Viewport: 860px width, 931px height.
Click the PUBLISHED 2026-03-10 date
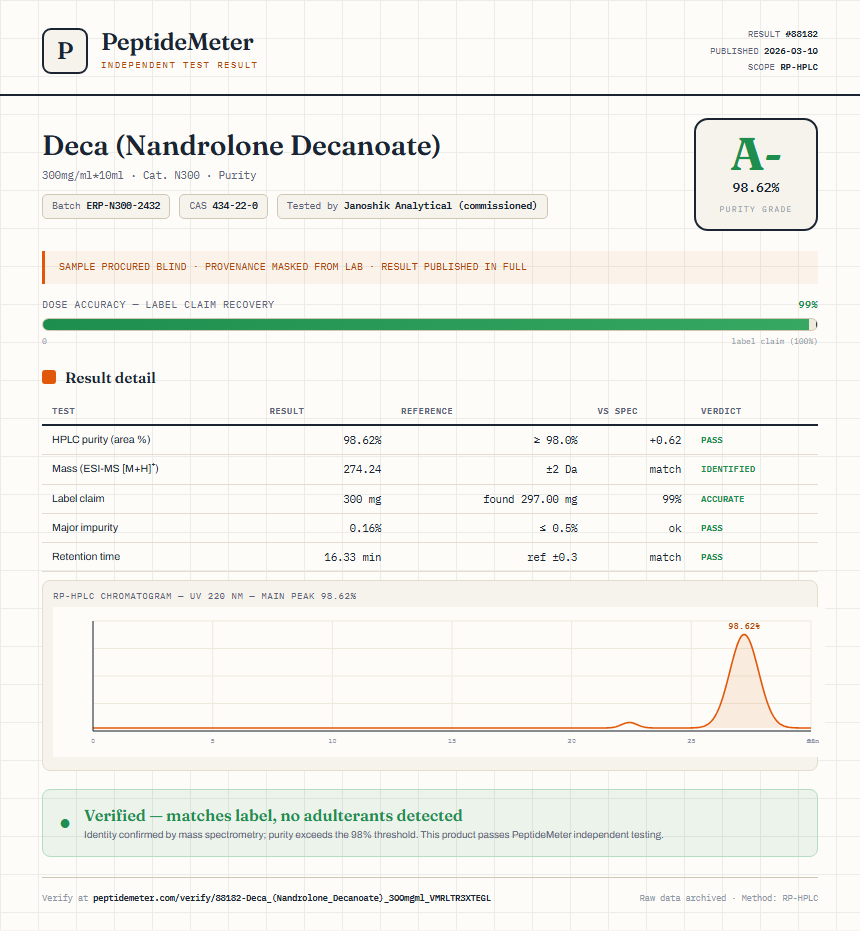click(764, 50)
